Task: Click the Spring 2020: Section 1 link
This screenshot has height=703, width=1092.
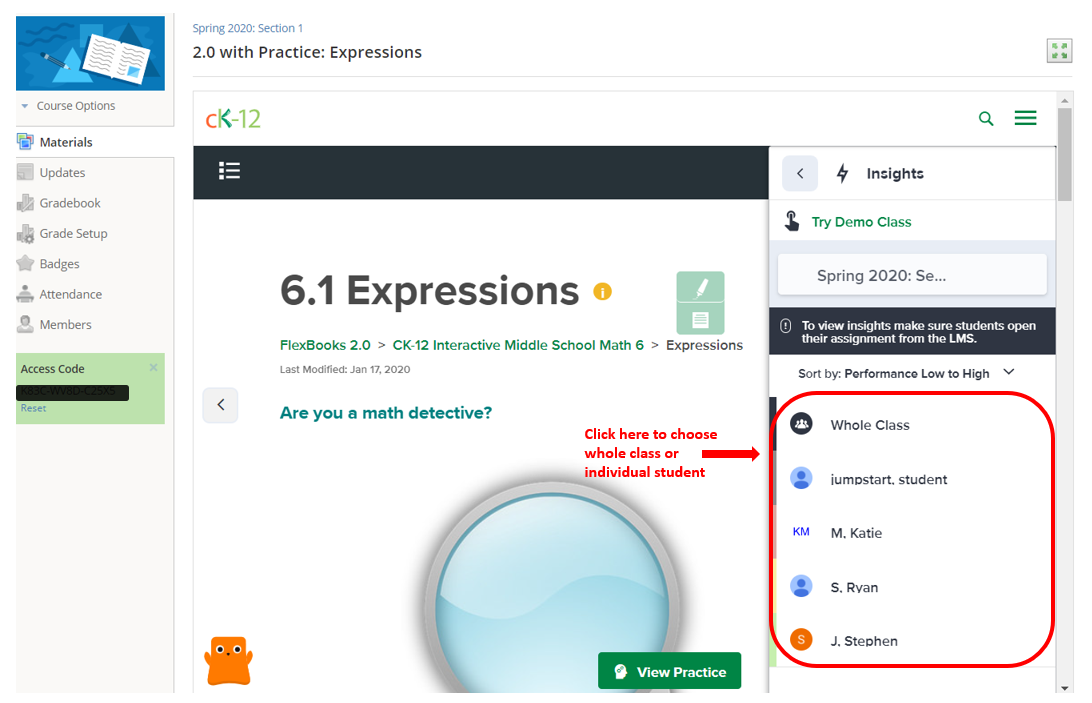Action: tap(247, 28)
